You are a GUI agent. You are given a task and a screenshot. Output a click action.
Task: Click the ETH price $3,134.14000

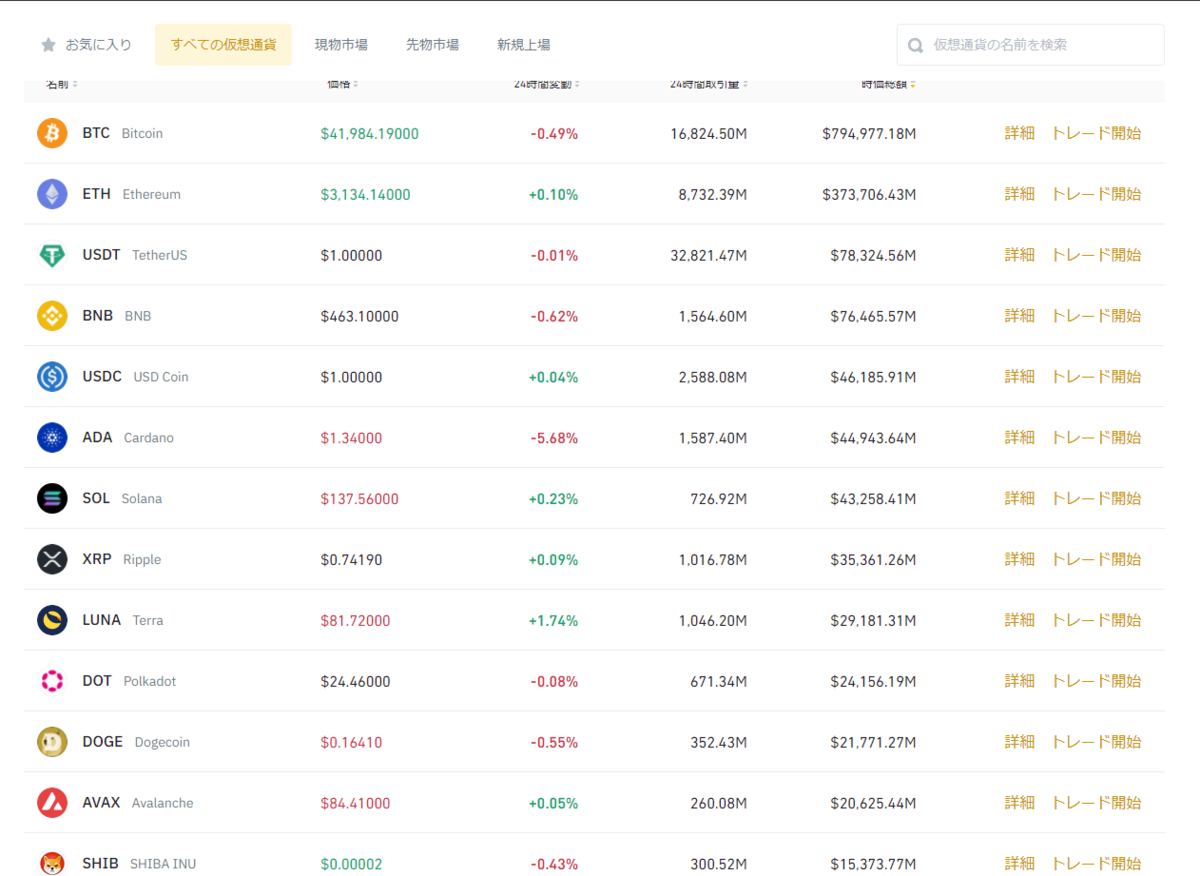[x=366, y=195]
